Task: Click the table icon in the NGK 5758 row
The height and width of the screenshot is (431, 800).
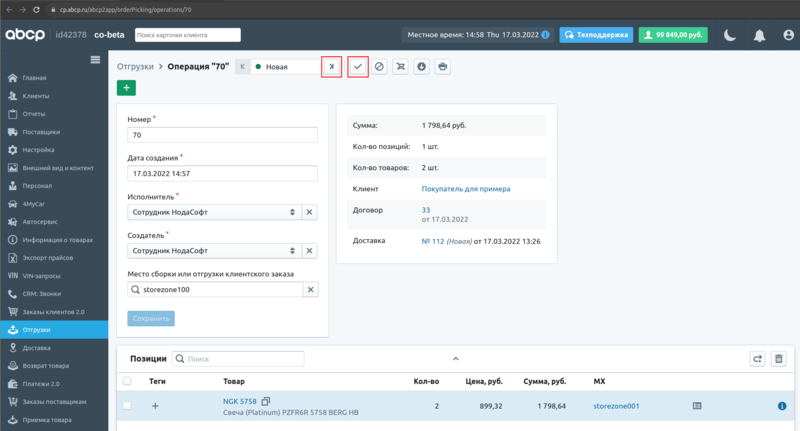Action: point(697,406)
